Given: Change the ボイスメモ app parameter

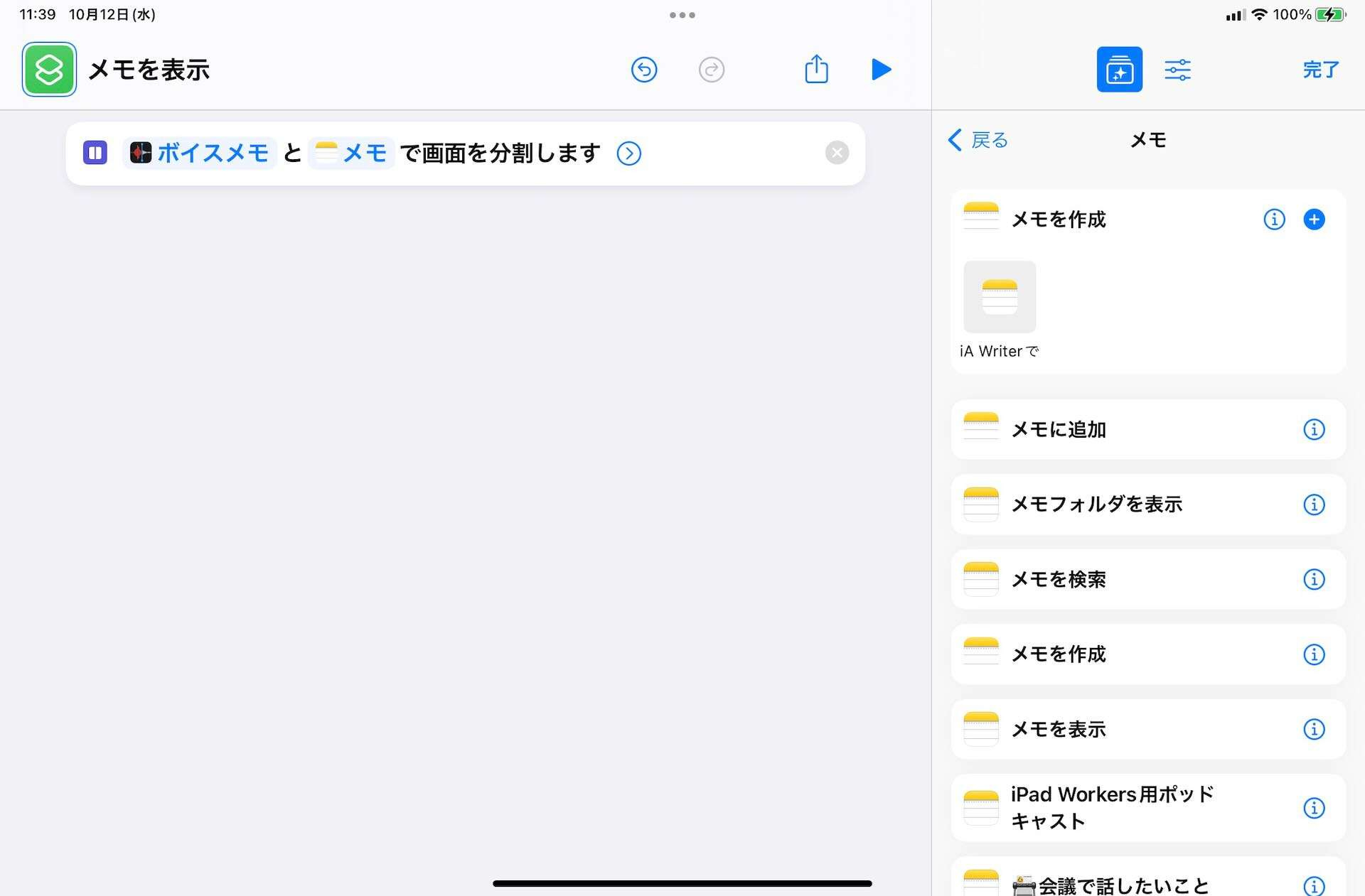Looking at the screenshot, I should 200,153.
